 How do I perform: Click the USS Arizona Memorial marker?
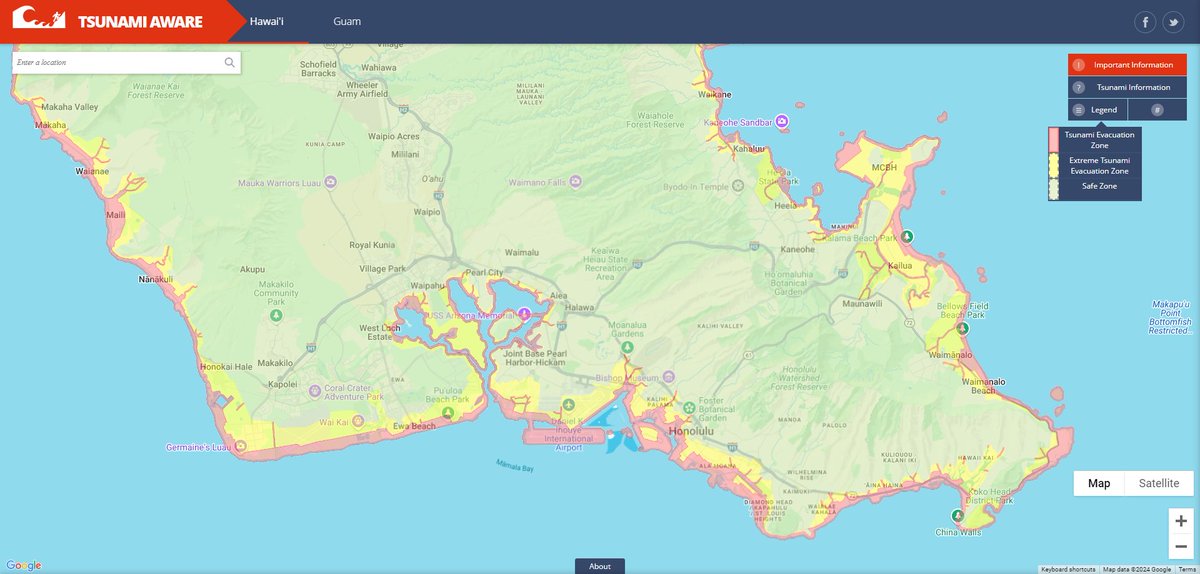coord(523,314)
